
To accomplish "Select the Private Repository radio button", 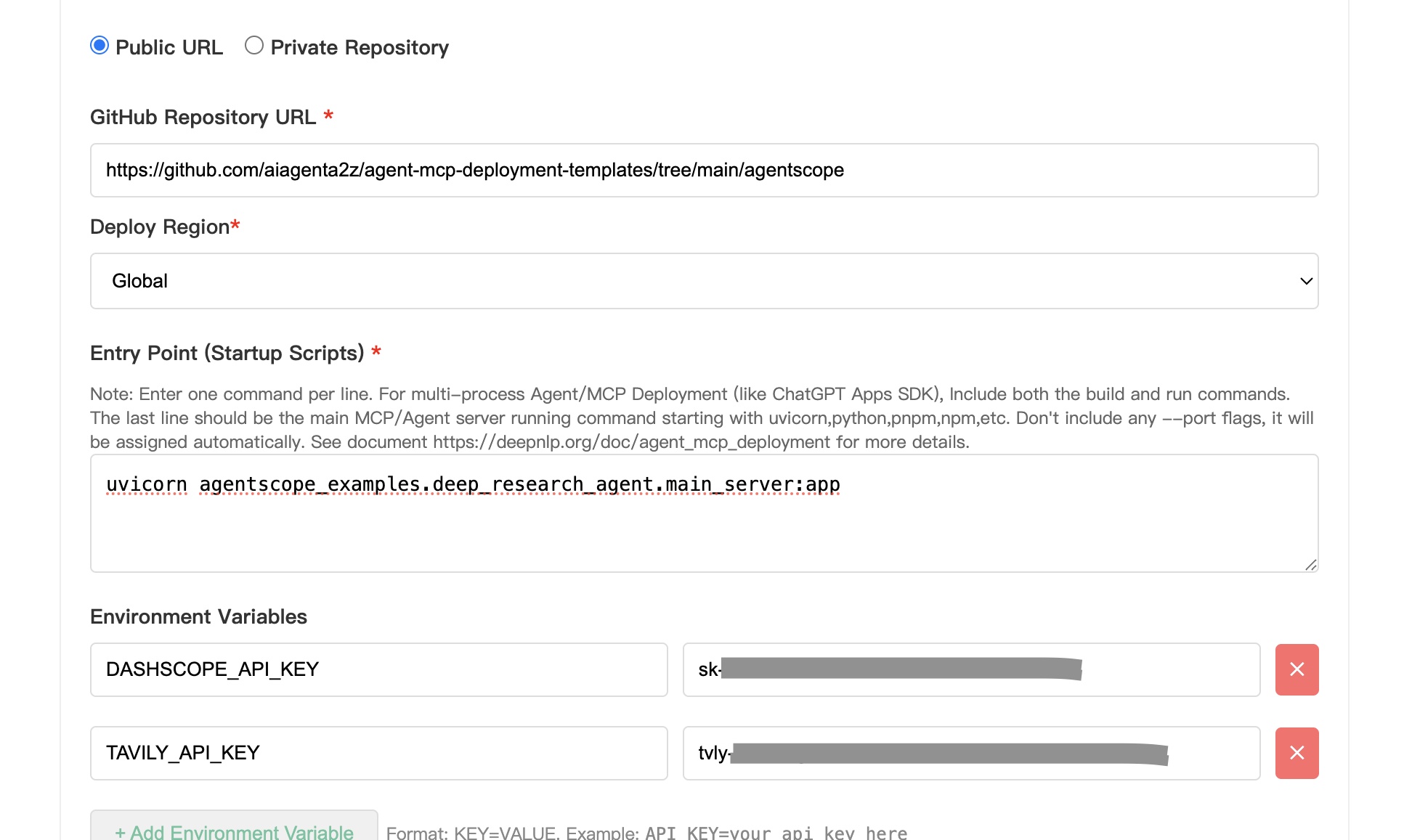I will pyautogui.click(x=253, y=46).
